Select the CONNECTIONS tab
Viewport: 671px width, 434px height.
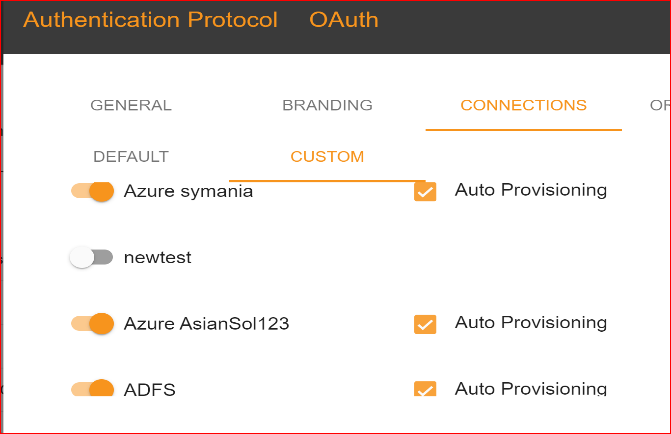(523, 105)
